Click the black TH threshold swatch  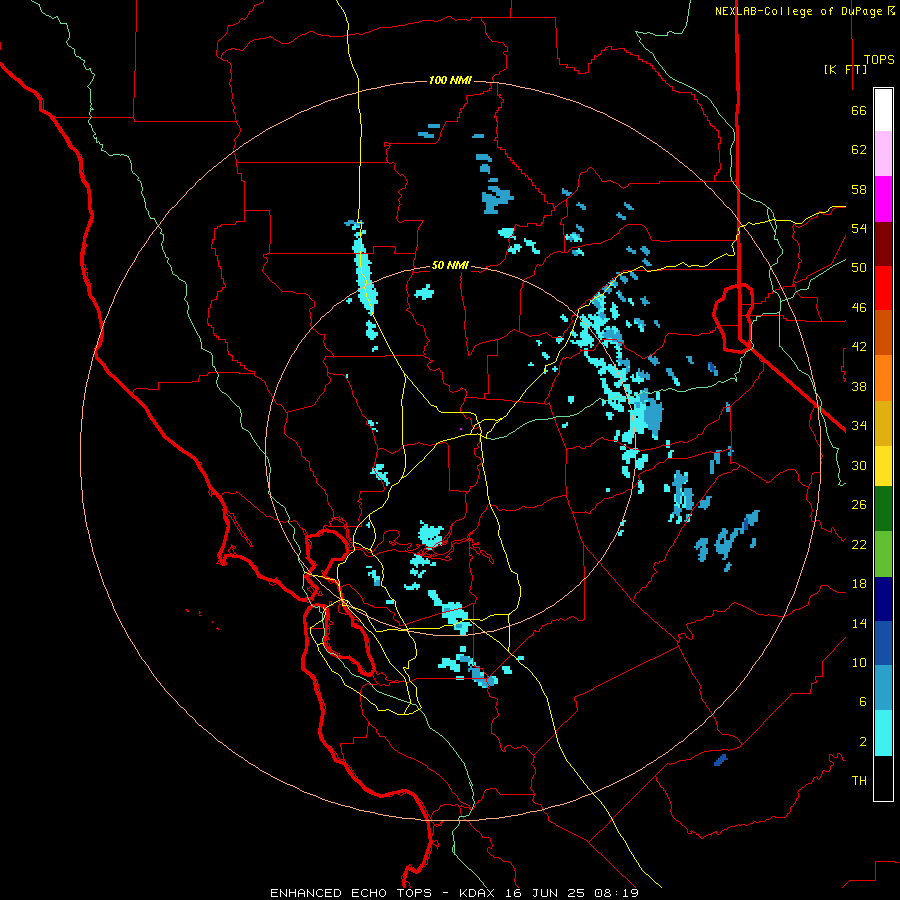[883, 778]
